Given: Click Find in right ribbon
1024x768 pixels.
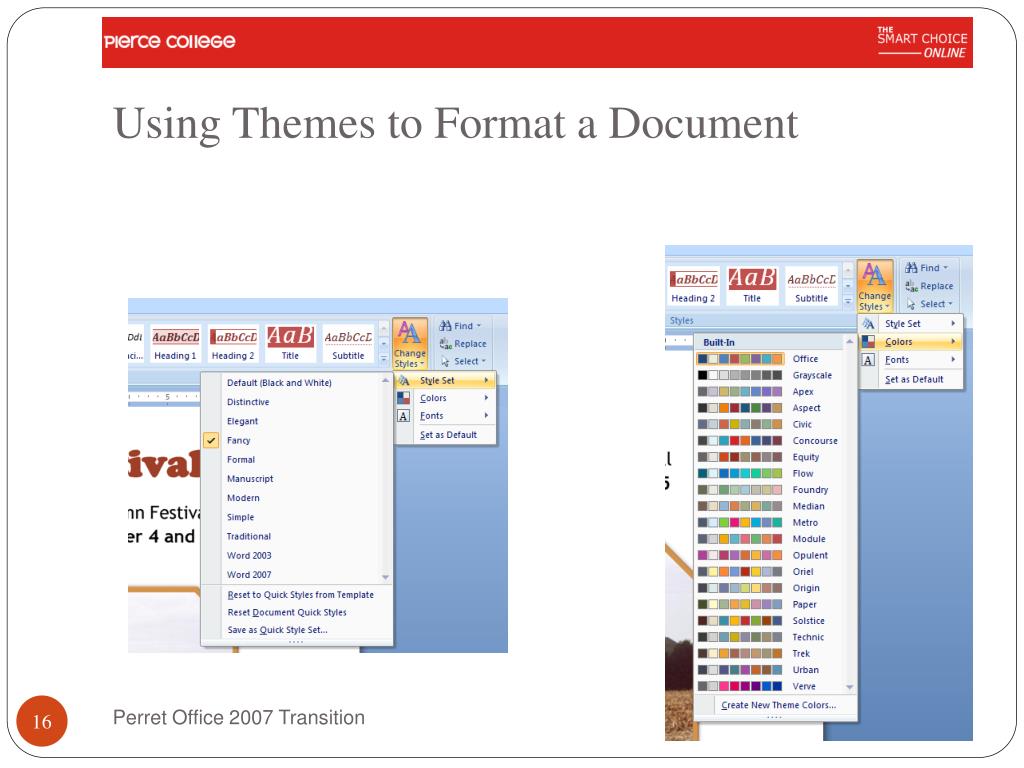Looking at the screenshot, I should pos(925,268).
